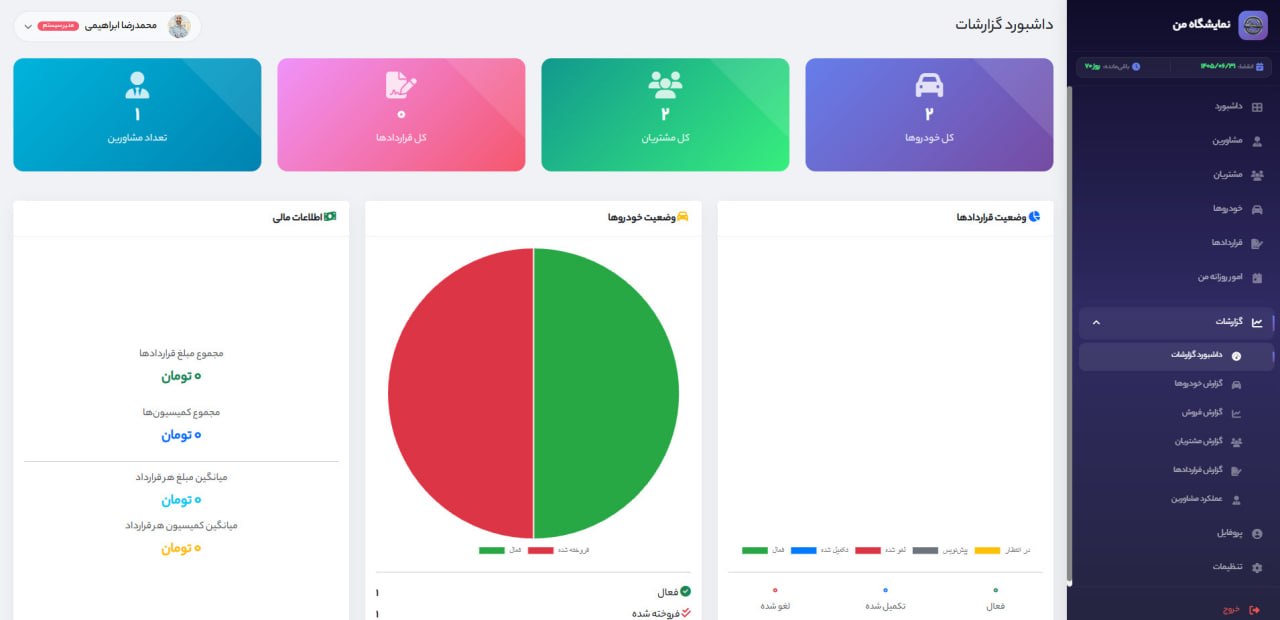The image size is (1280, 620).
Task: Click the میانگین کمیسیون هر قرارداد label
Action: [x=182, y=525]
